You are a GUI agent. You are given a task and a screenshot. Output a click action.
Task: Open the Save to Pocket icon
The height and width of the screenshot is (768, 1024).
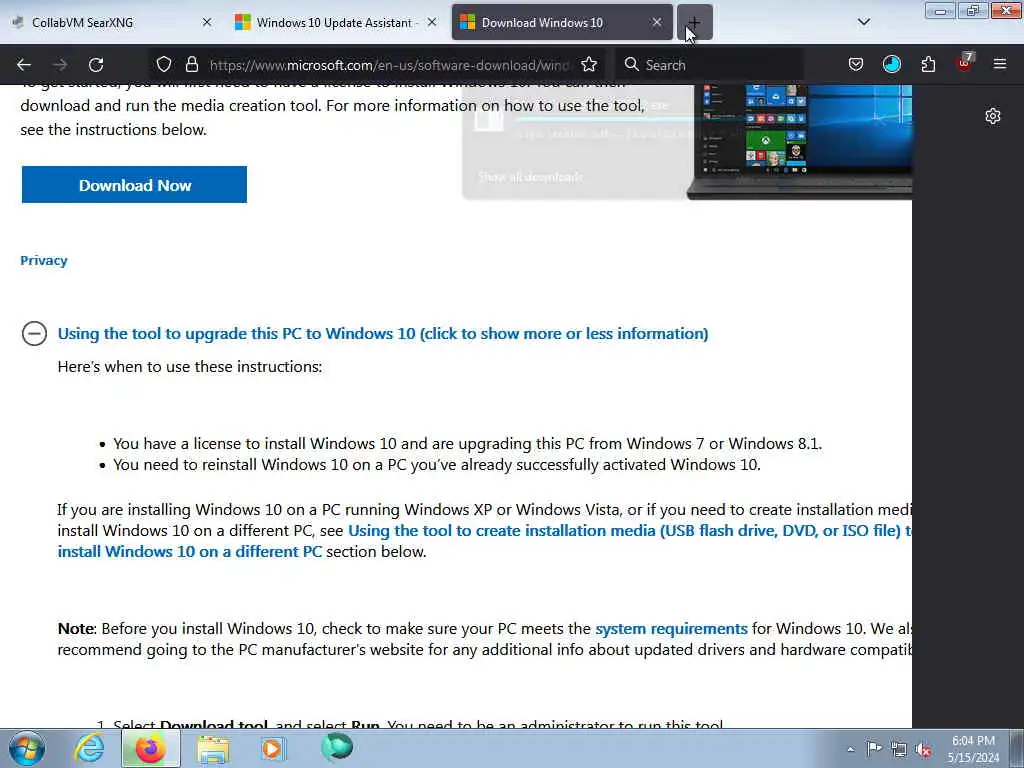point(856,64)
